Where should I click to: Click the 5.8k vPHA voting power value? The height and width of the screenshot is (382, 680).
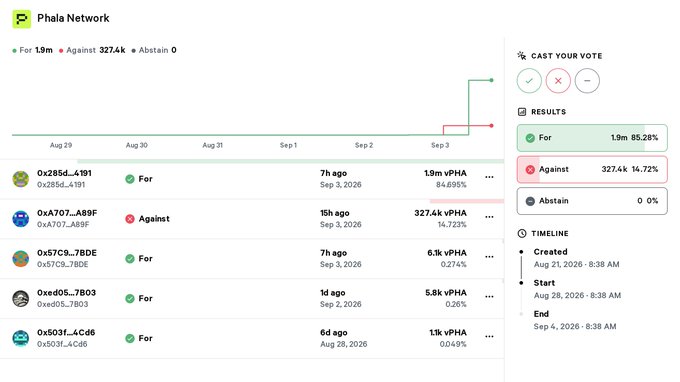click(x=446, y=293)
